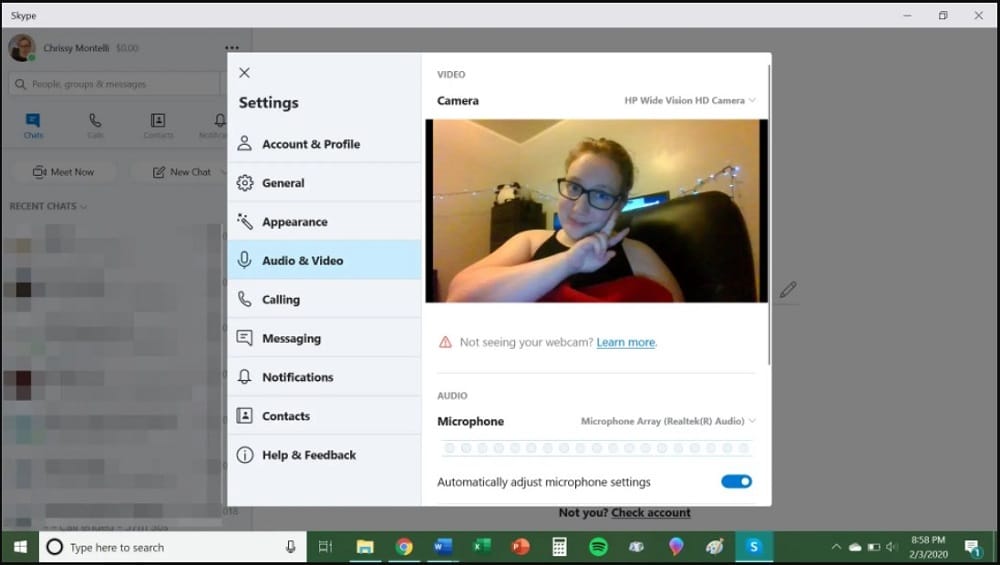This screenshot has width=1000, height=565.
Task: Click the microphone level indicator dots
Action: 596,448
